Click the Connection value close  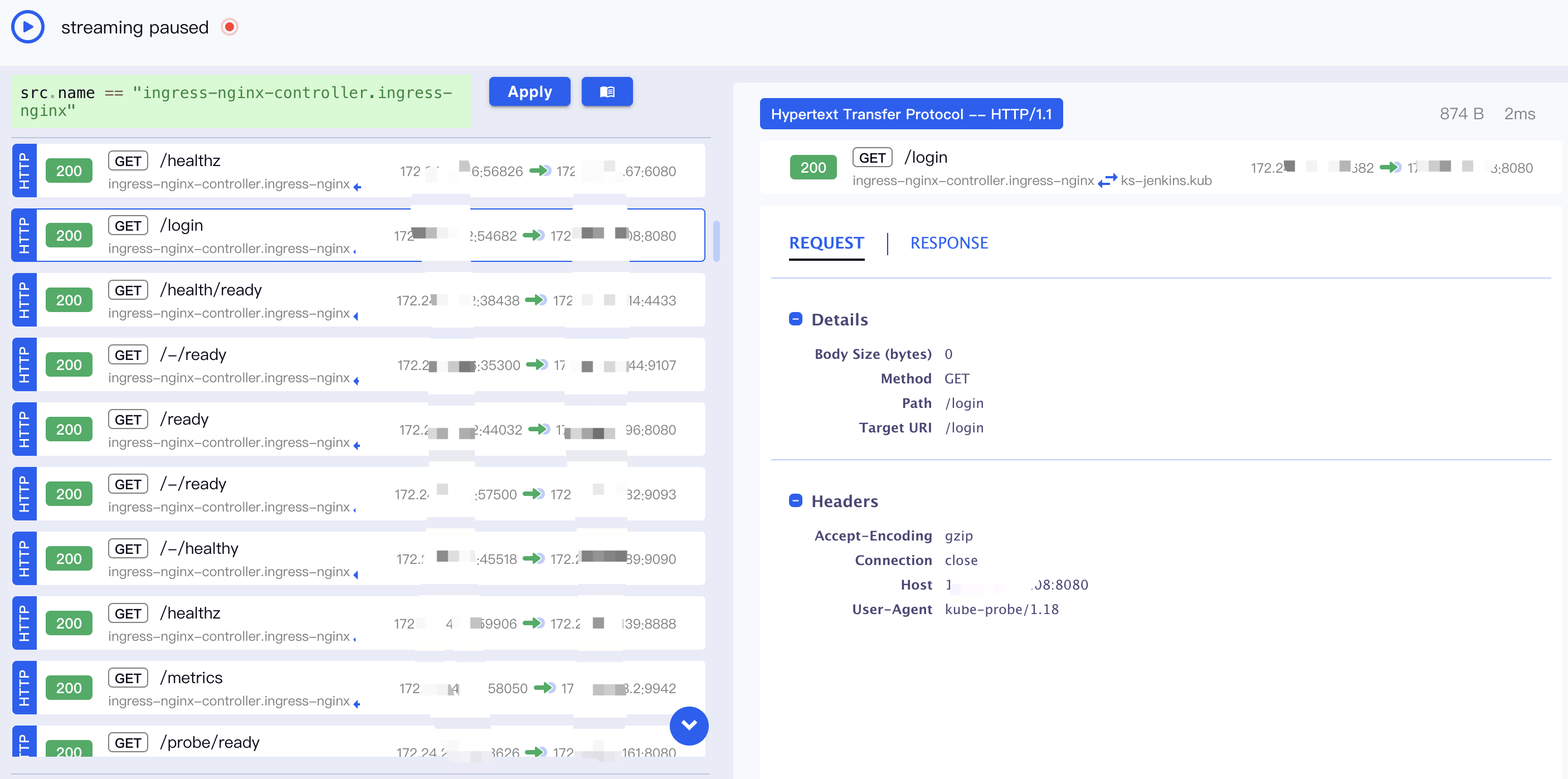[961, 561]
